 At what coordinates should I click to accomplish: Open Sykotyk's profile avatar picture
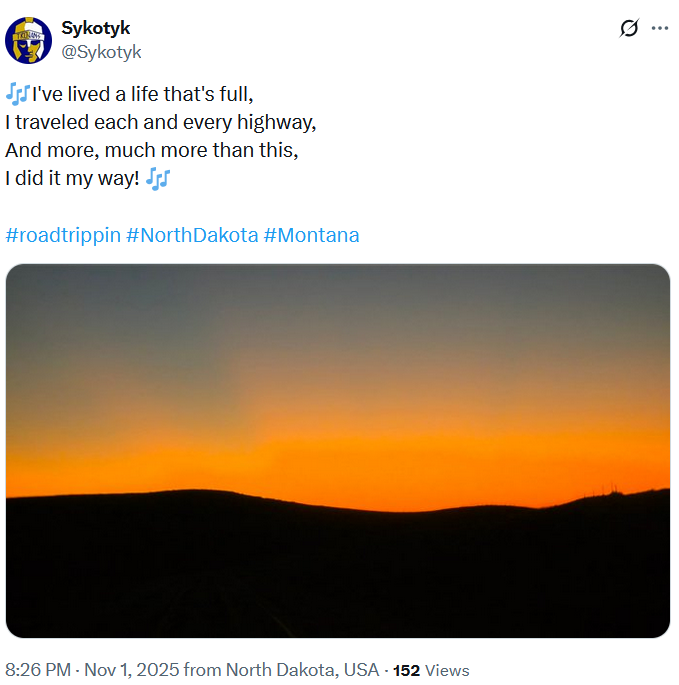pos(29,41)
